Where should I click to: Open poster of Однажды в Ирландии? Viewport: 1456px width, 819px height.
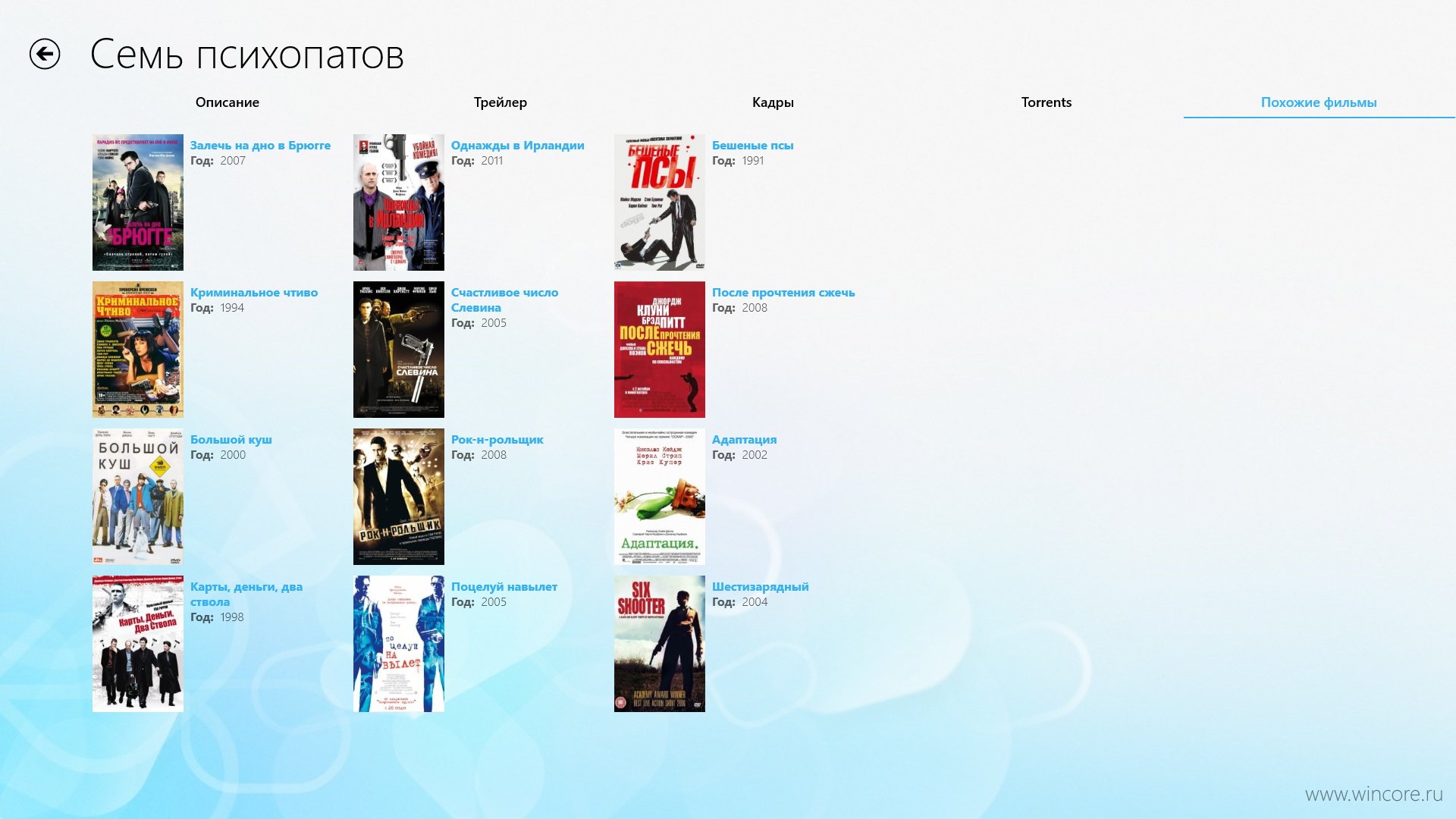coord(399,202)
